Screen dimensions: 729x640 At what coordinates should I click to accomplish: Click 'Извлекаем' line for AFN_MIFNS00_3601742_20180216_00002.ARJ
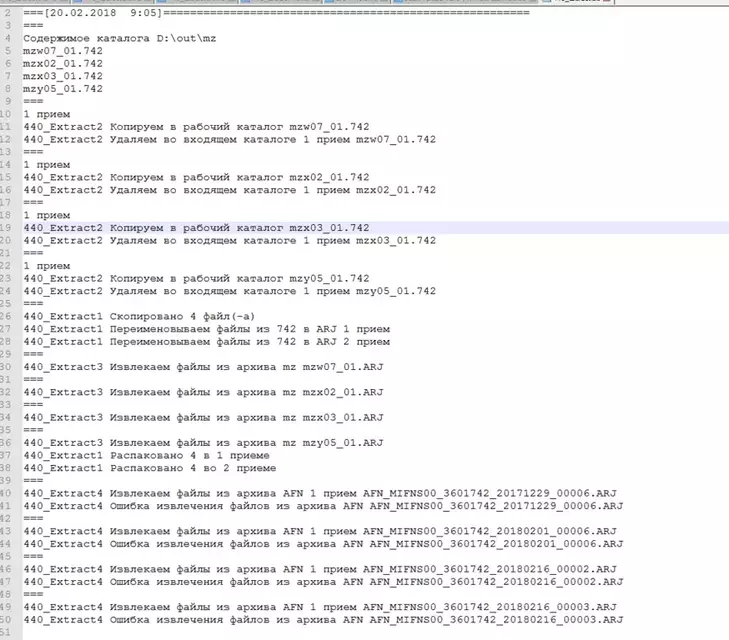pos(320,569)
